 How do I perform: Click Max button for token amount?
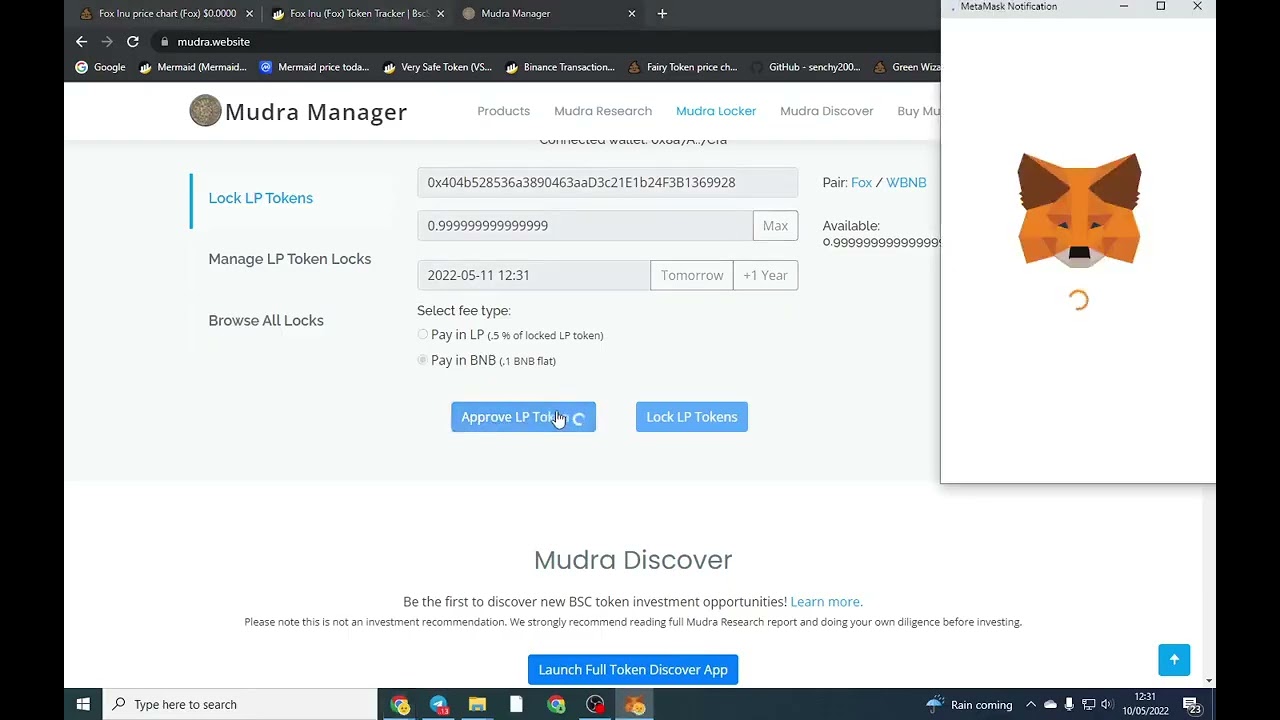775,226
